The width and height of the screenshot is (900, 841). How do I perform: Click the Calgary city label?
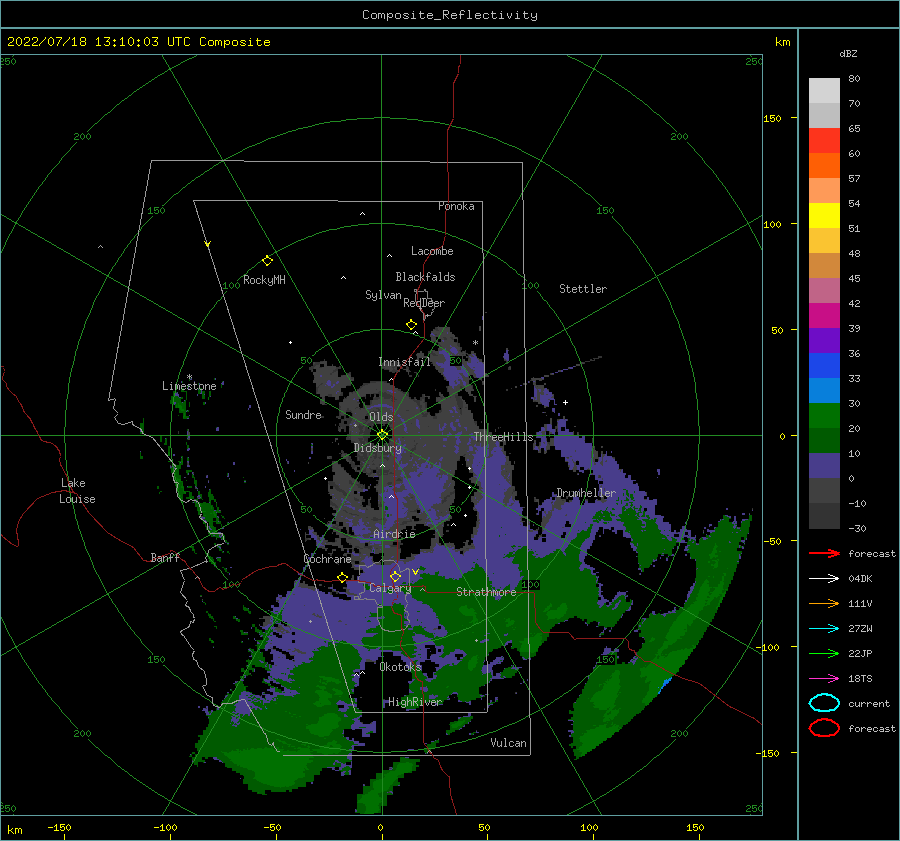point(390,588)
